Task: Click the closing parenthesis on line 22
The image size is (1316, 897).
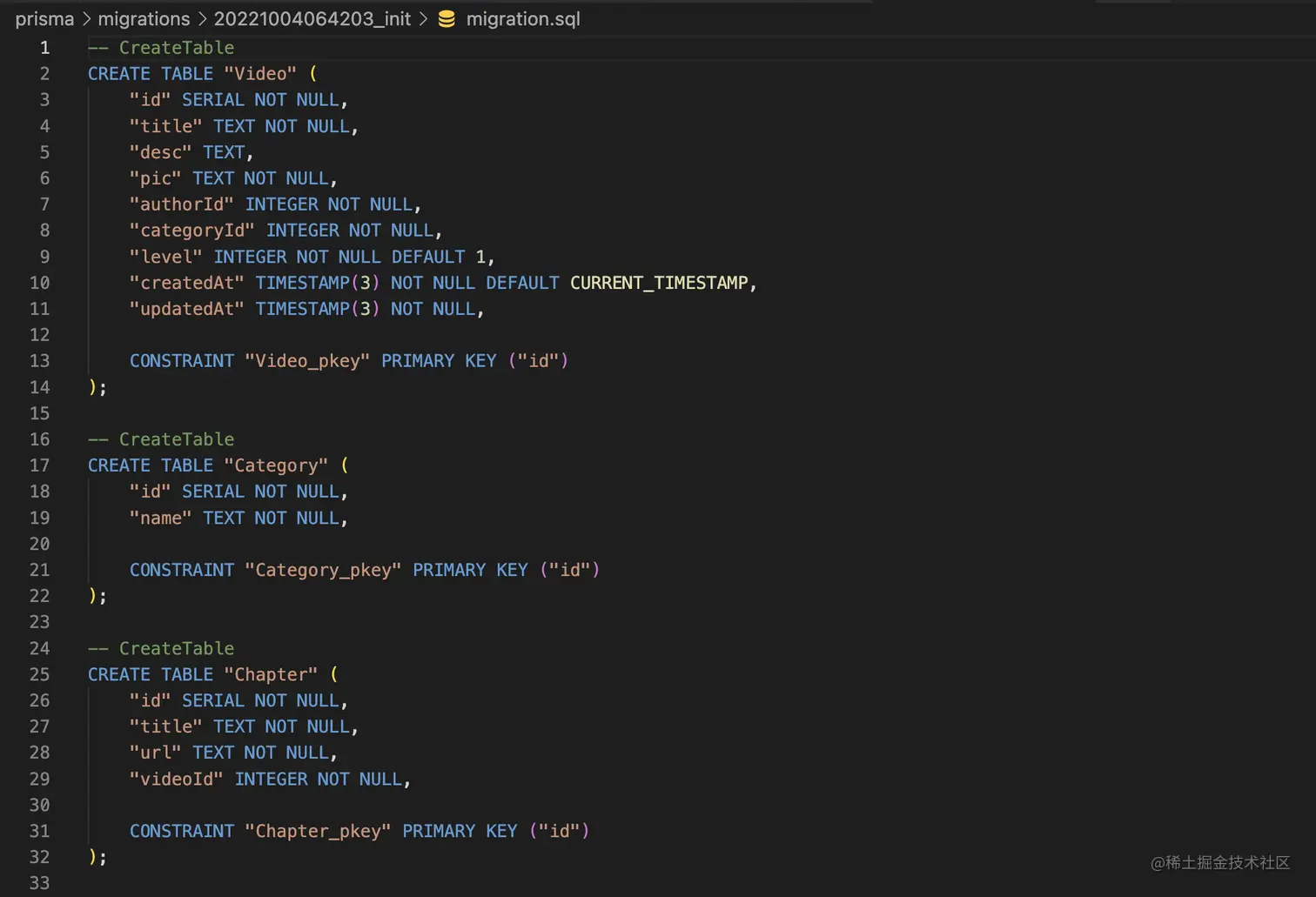Action: [x=93, y=596]
